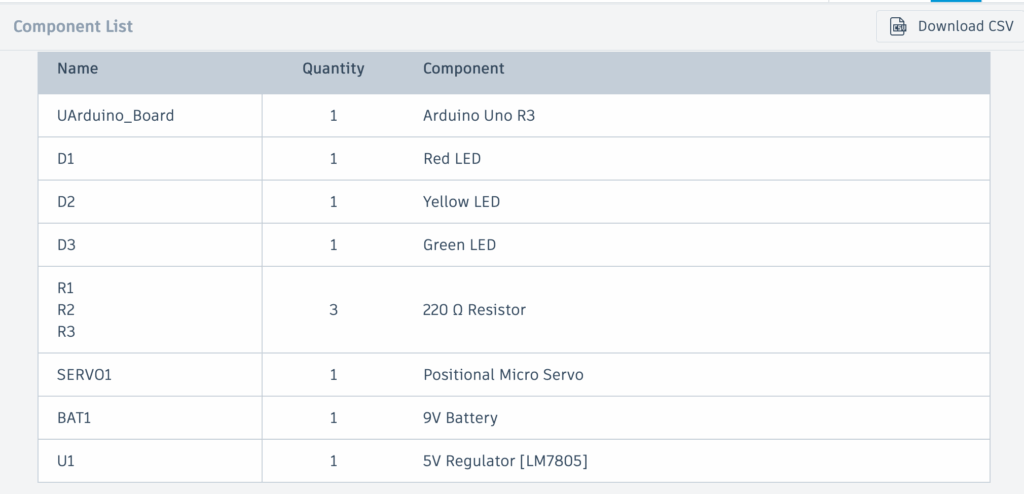1024x494 pixels.
Task: Click the Quantity column header
Action: (x=333, y=69)
